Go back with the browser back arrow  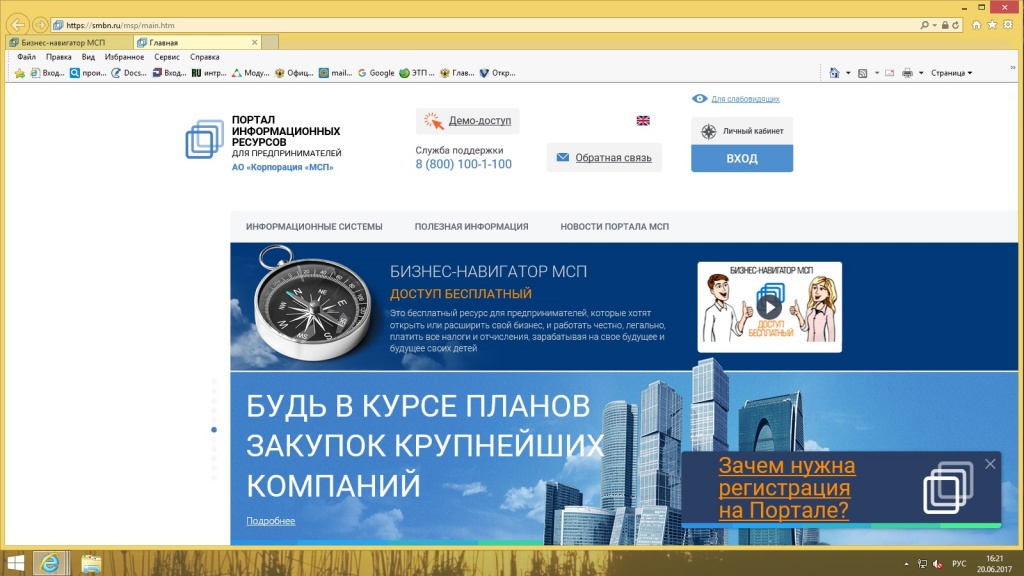tap(18, 25)
